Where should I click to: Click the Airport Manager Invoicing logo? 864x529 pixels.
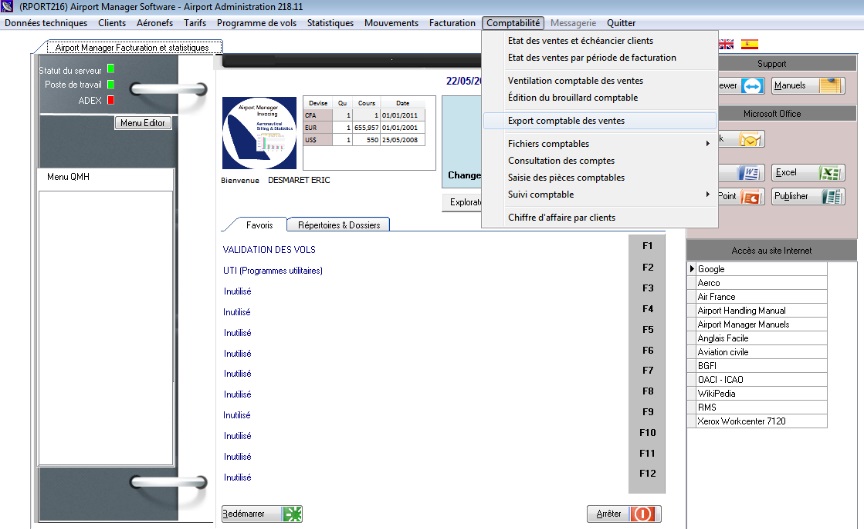[260, 132]
